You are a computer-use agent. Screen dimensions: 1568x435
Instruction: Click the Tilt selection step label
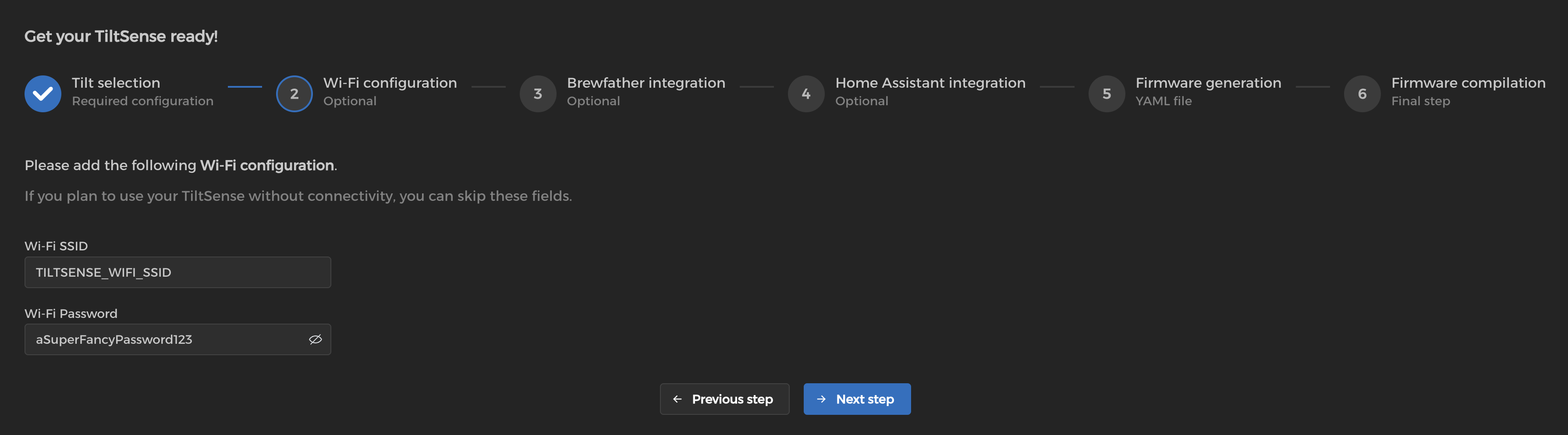(x=116, y=83)
